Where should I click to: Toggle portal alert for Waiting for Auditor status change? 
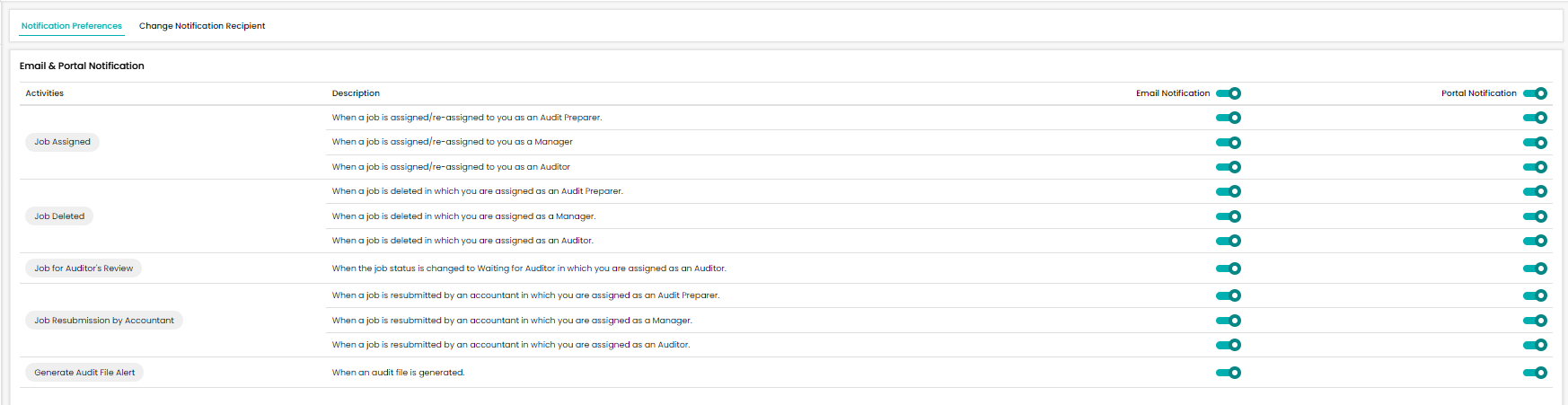(x=1535, y=269)
